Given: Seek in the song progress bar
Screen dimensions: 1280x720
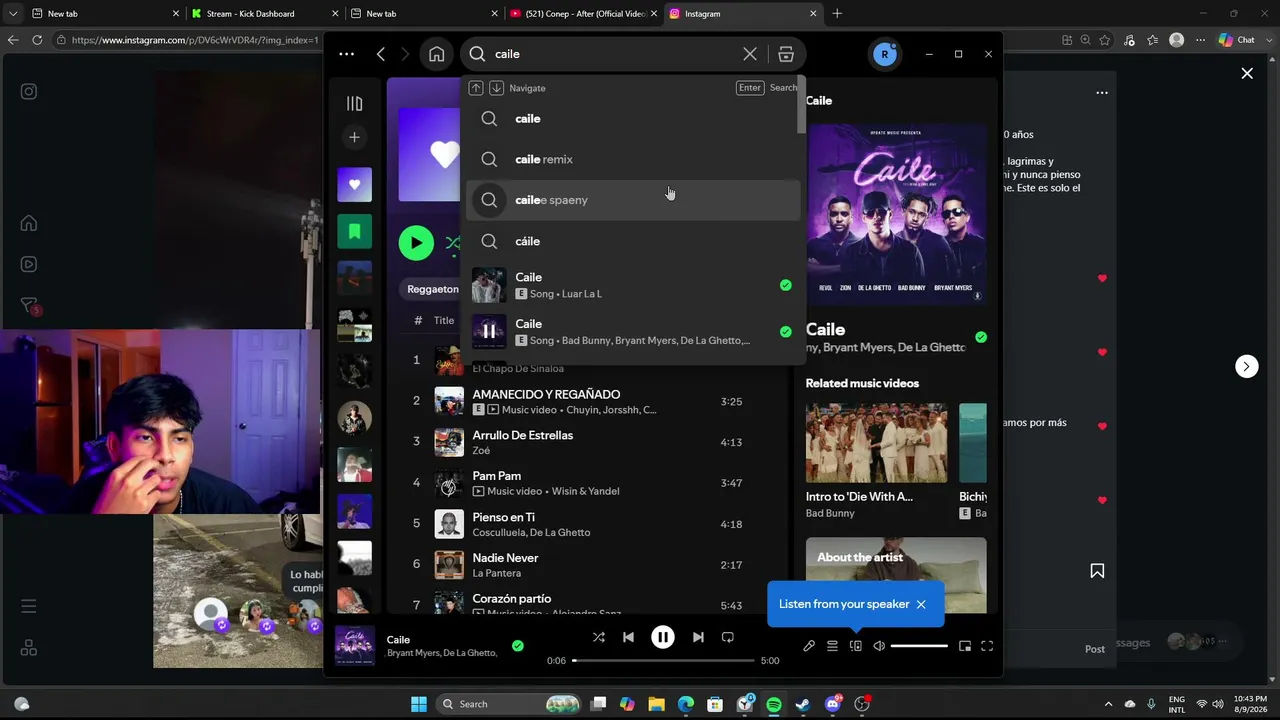Looking at the screenshot, I should pos(663,661).
